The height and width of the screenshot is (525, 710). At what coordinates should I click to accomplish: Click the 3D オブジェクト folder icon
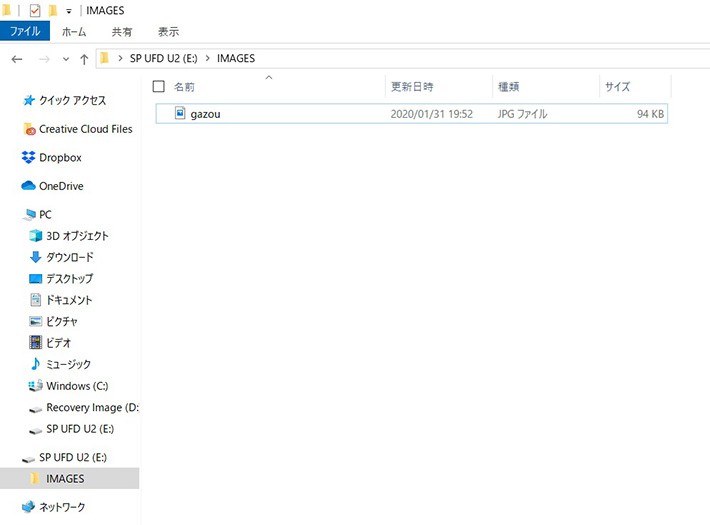click(36, 236)
